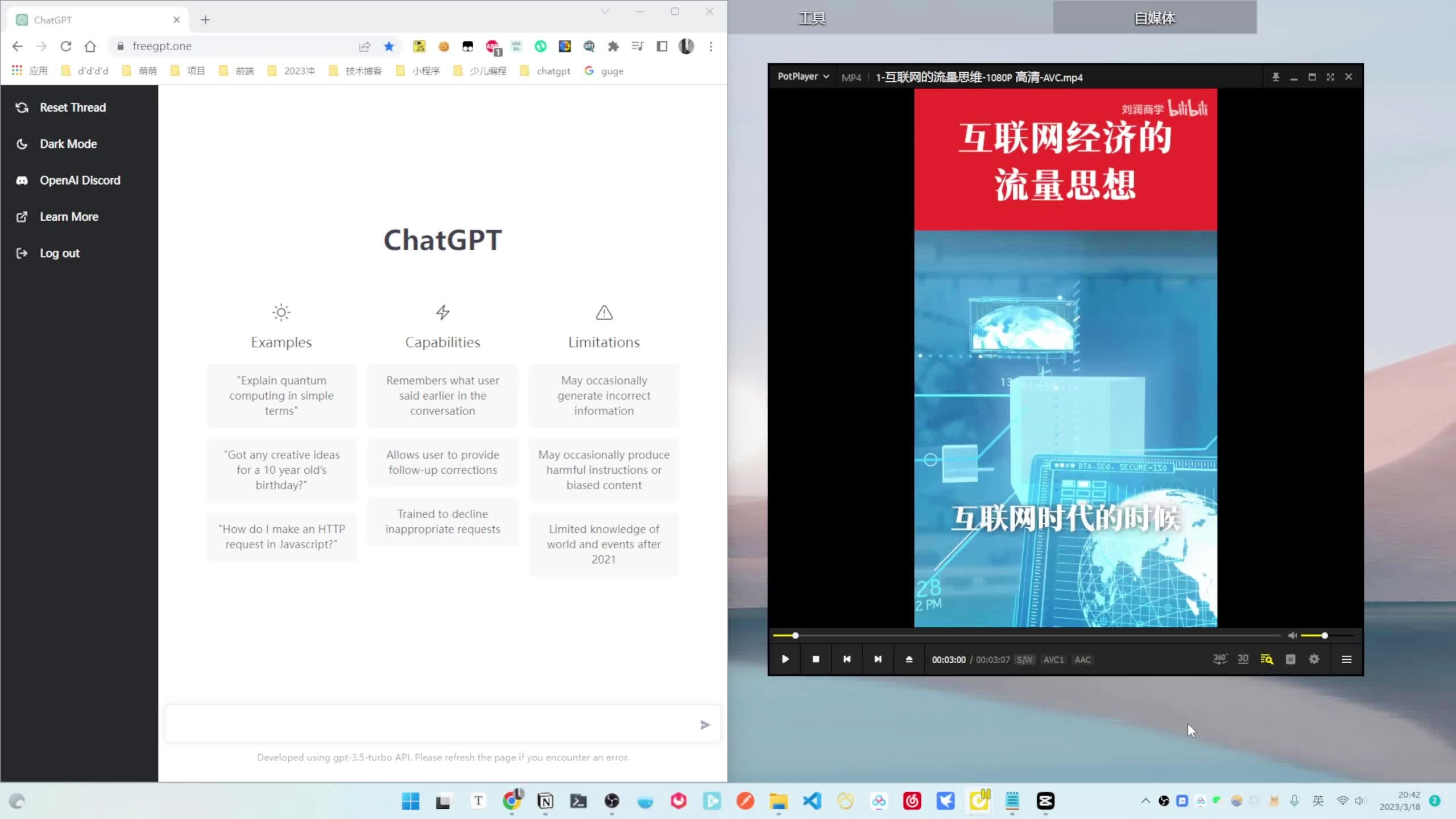The width and height of the screenshot is (1456, 819).
Task: Open the terminal from the taskbar
Action: [578, 801]
